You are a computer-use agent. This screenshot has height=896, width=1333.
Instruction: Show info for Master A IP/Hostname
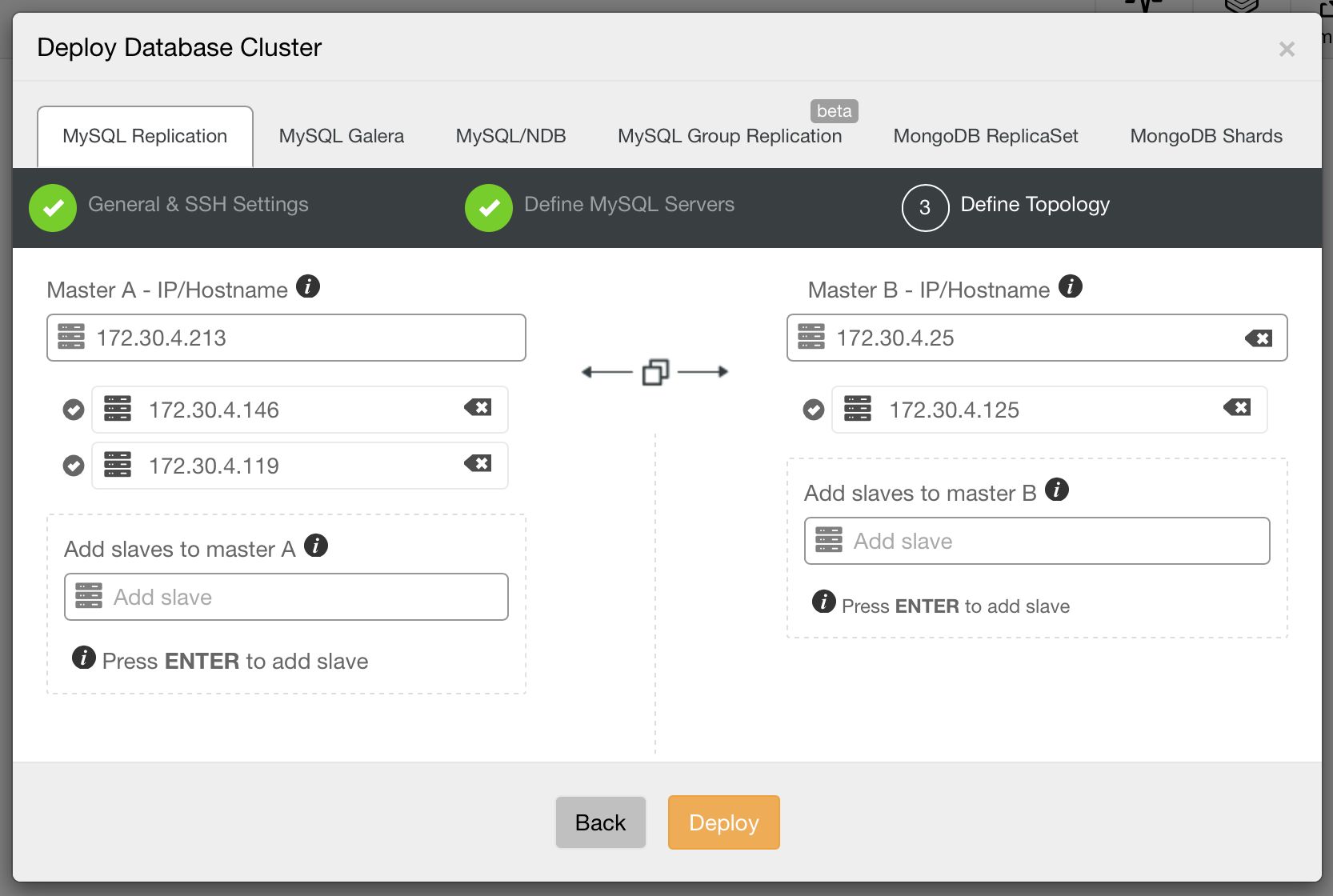coord(308,286)
